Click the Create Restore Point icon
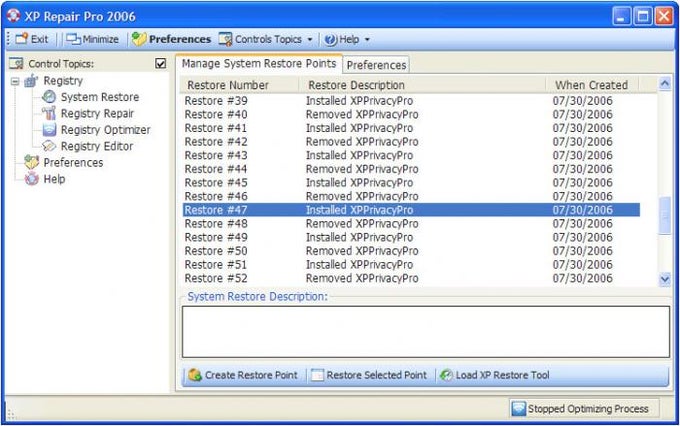Viewport: 680px width, 426px height. tap(195, 375)
